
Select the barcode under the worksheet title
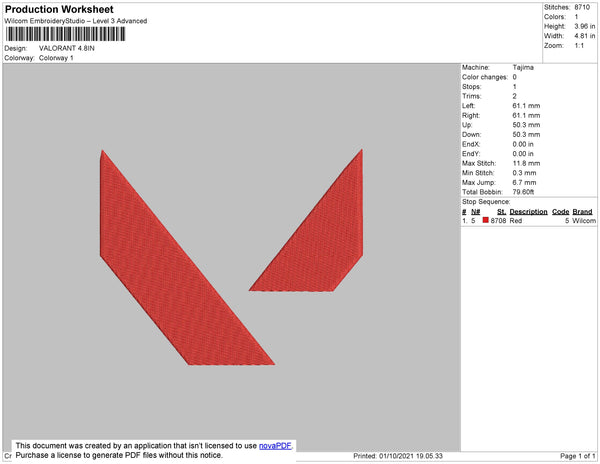coord(65,34)
